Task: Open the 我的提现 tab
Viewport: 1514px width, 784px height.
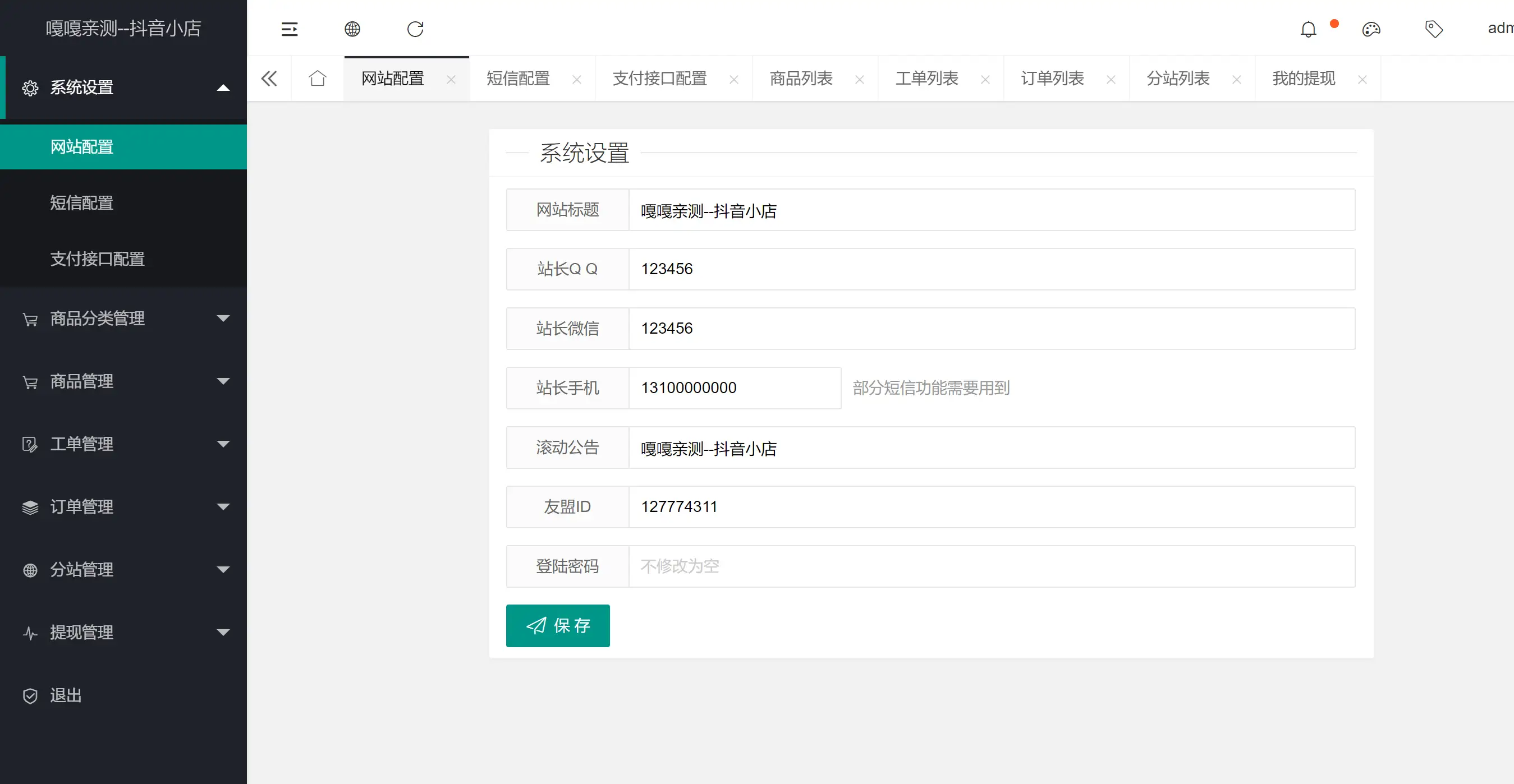Action: tap(1304, 78)
